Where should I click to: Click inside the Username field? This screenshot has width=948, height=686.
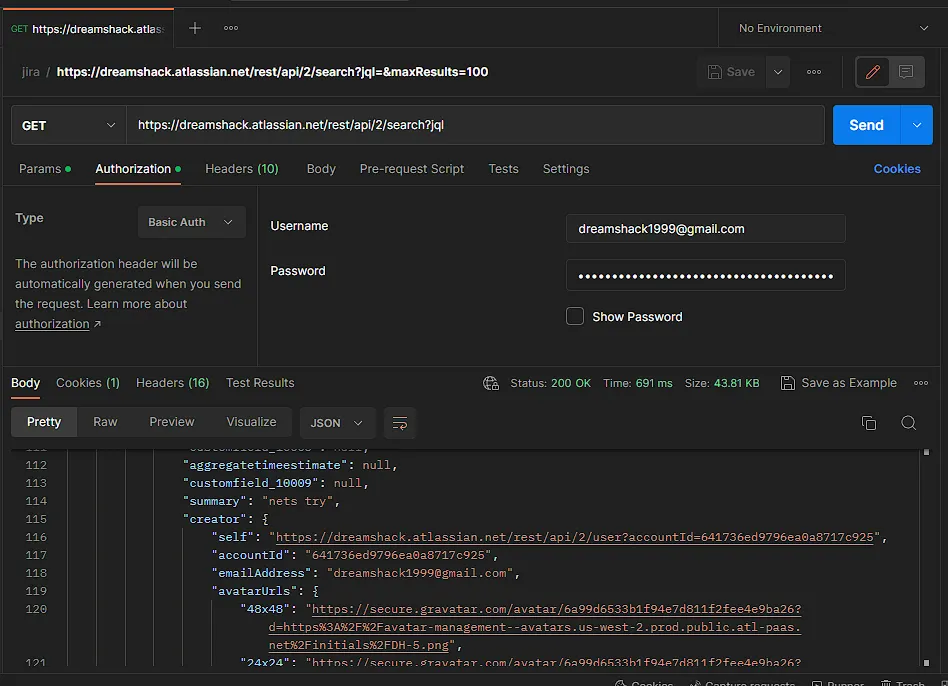pyautogui.click(x=705, y=229)
